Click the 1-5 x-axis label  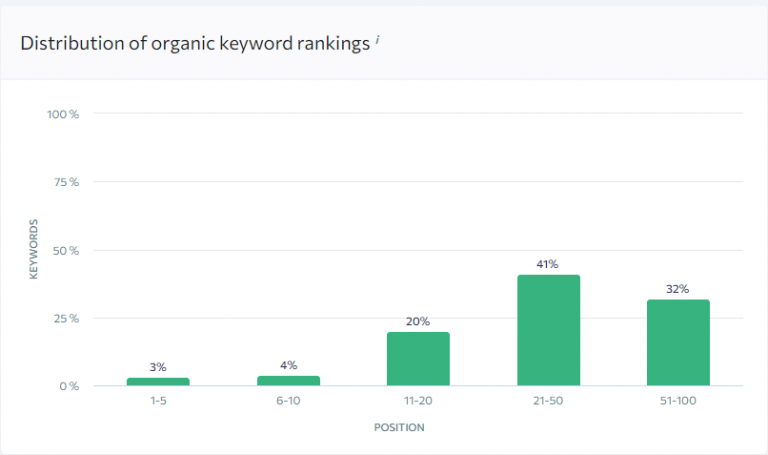[x=158, y=401]
